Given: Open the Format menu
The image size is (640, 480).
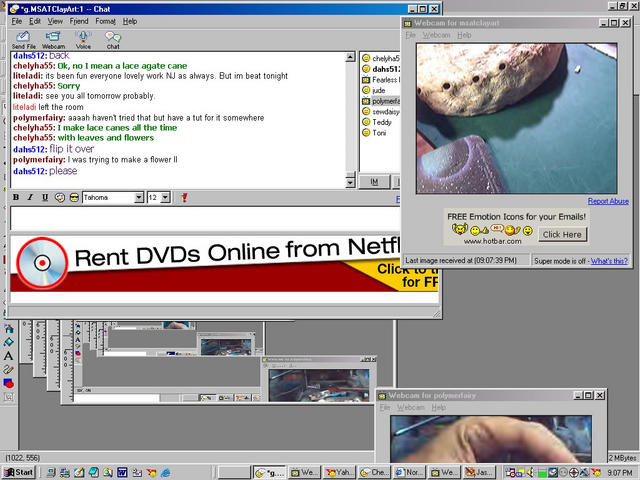Looking at the screenshot, I should point(106,21).
